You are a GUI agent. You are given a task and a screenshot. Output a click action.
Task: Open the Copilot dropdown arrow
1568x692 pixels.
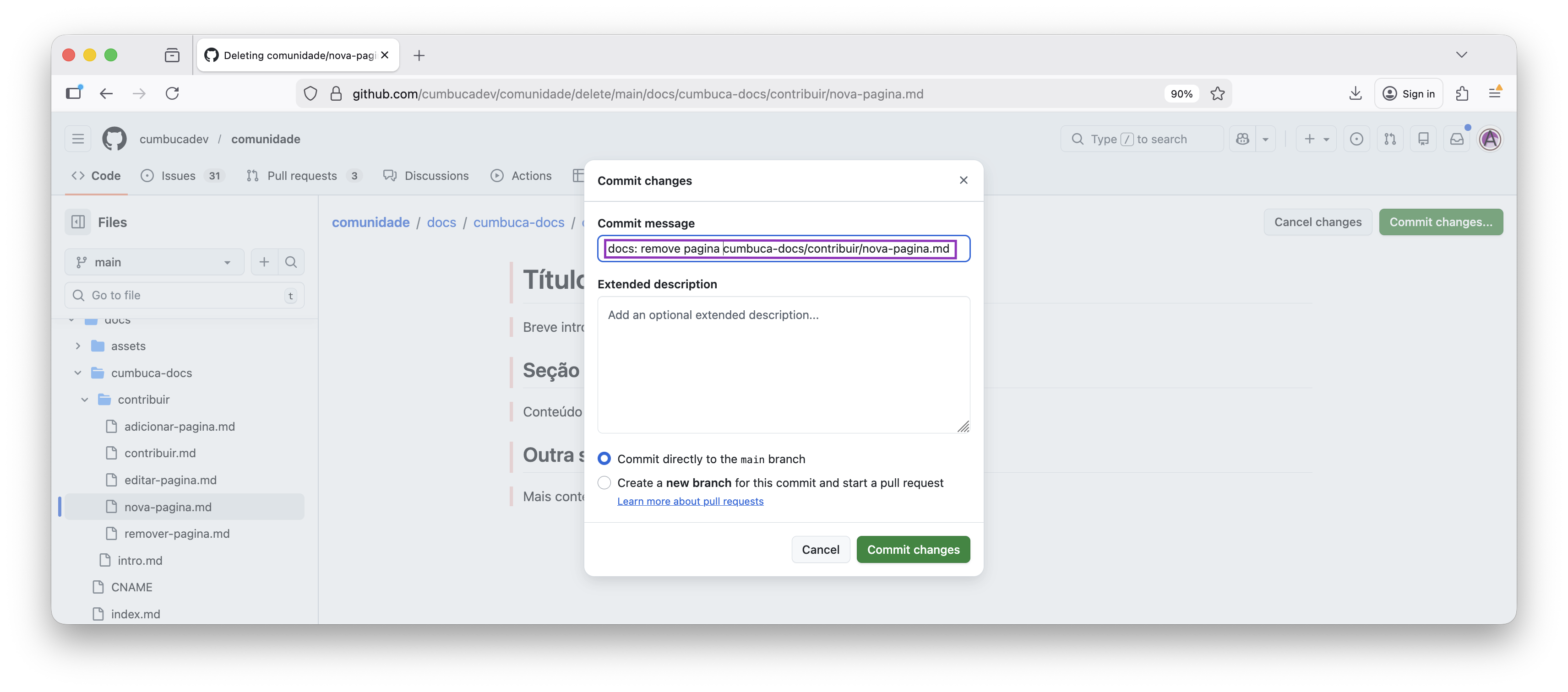[x=1265, y=139]
